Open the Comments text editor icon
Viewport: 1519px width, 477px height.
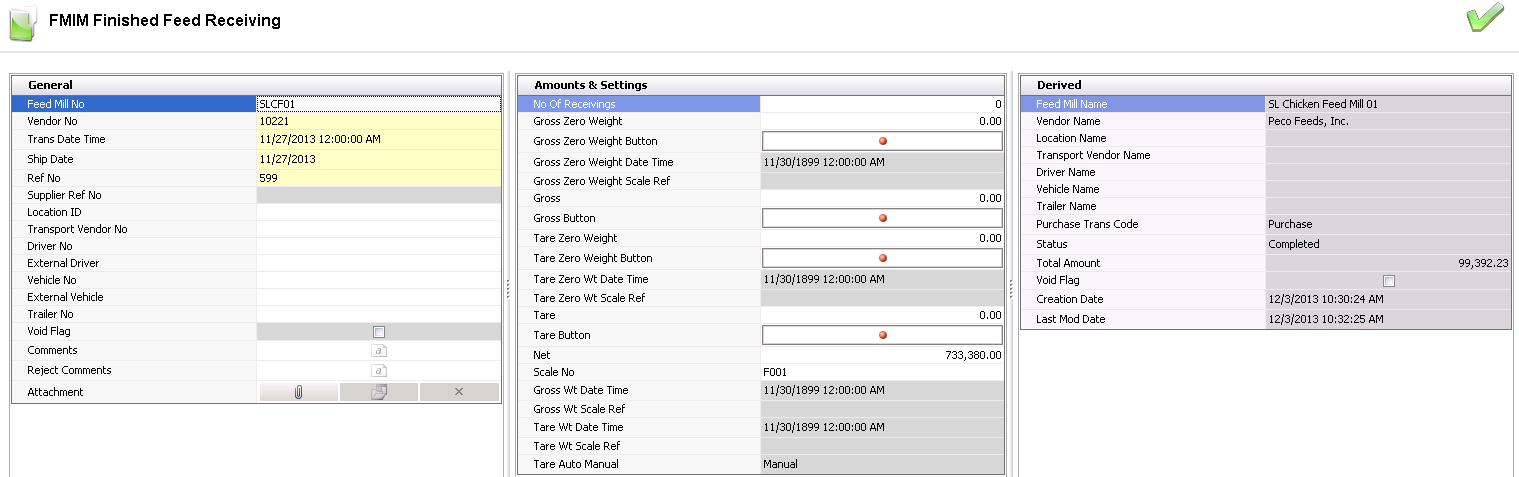click(379, 351)
